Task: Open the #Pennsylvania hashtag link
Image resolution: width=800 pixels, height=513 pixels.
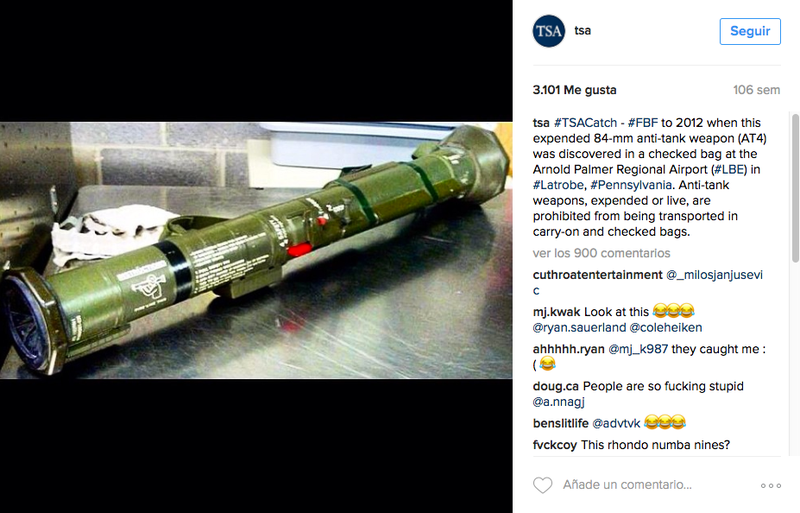Action: pos(631,185)
